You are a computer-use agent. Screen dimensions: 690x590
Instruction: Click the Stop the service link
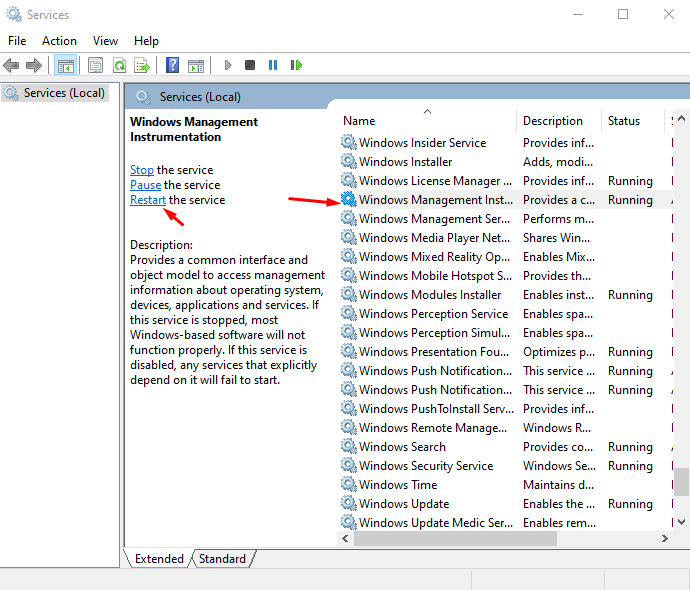click(142, 170)
